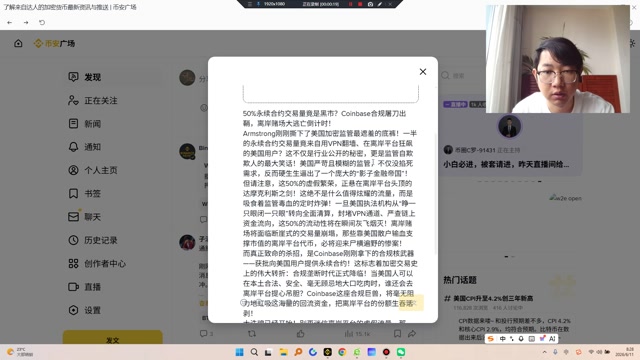Viewport: 640px width, 360px height.
Task: Click the repost icon under the post
Action: pyautogui.click(x=252, y=333)
